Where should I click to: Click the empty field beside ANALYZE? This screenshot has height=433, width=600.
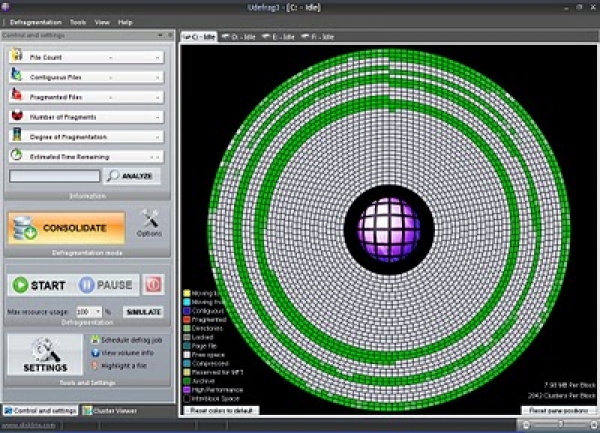click(x=54, y=176)
